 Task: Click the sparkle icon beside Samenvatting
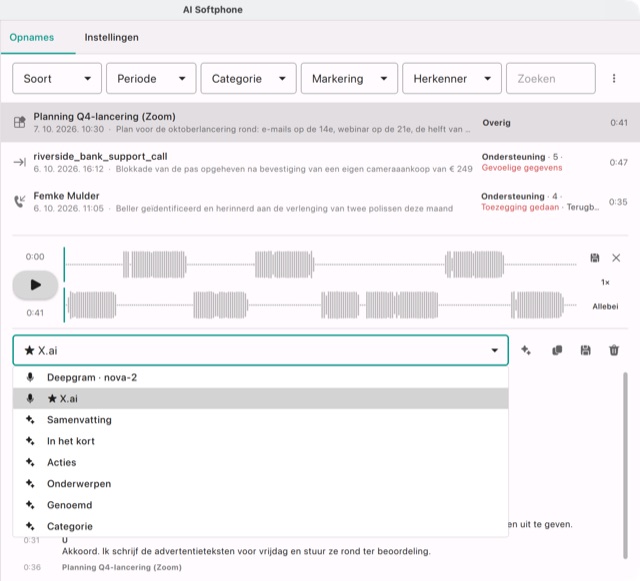30,419
